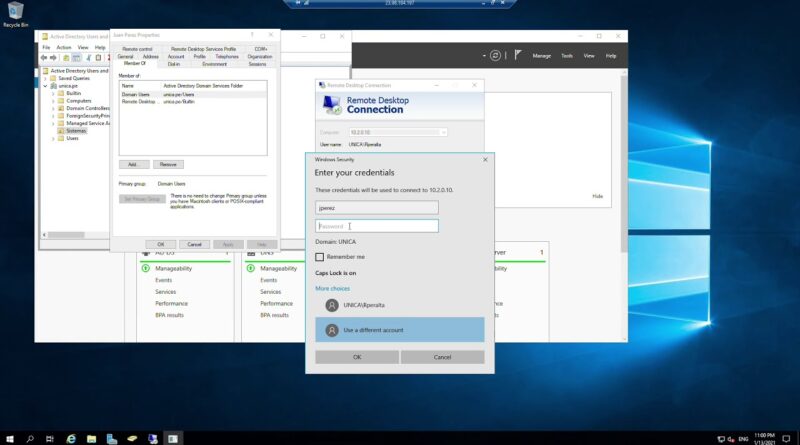
Task: Expand the Managed Service Accounts node
Action: pyautogui.click(x=53, y=123)
